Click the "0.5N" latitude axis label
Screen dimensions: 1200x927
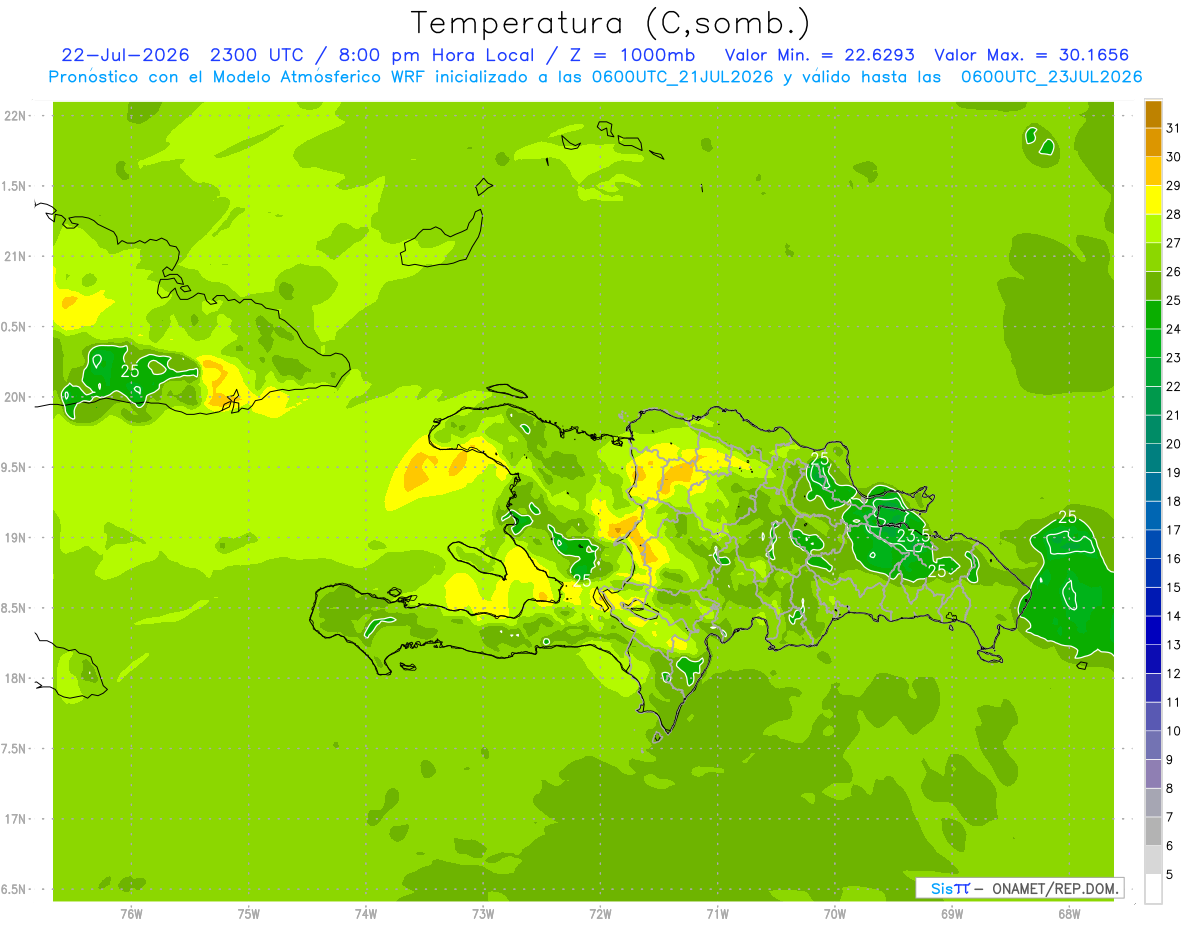click(x=15, y=327)
